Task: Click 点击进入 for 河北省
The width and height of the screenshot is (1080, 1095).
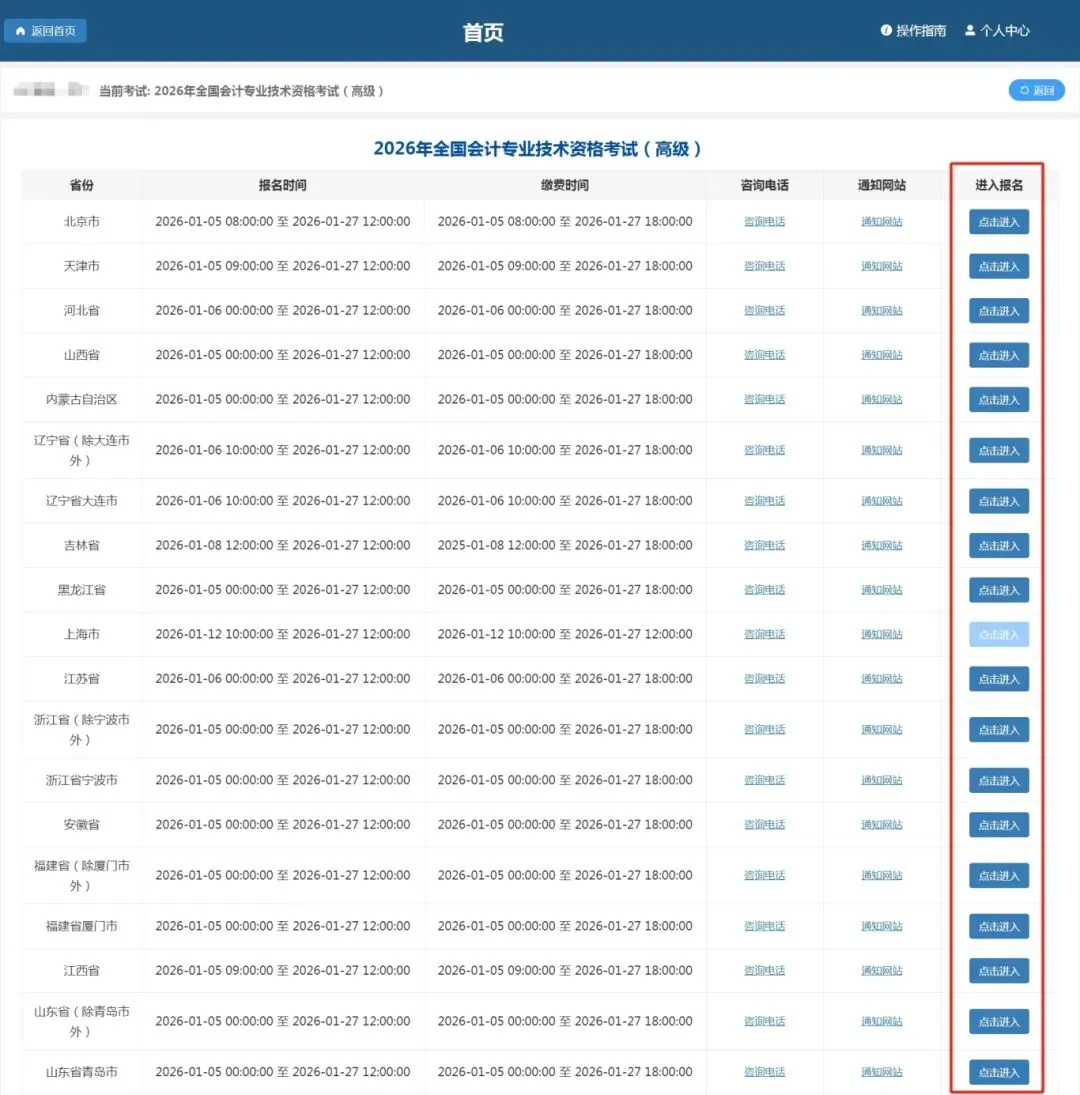Action: [998, 311]
